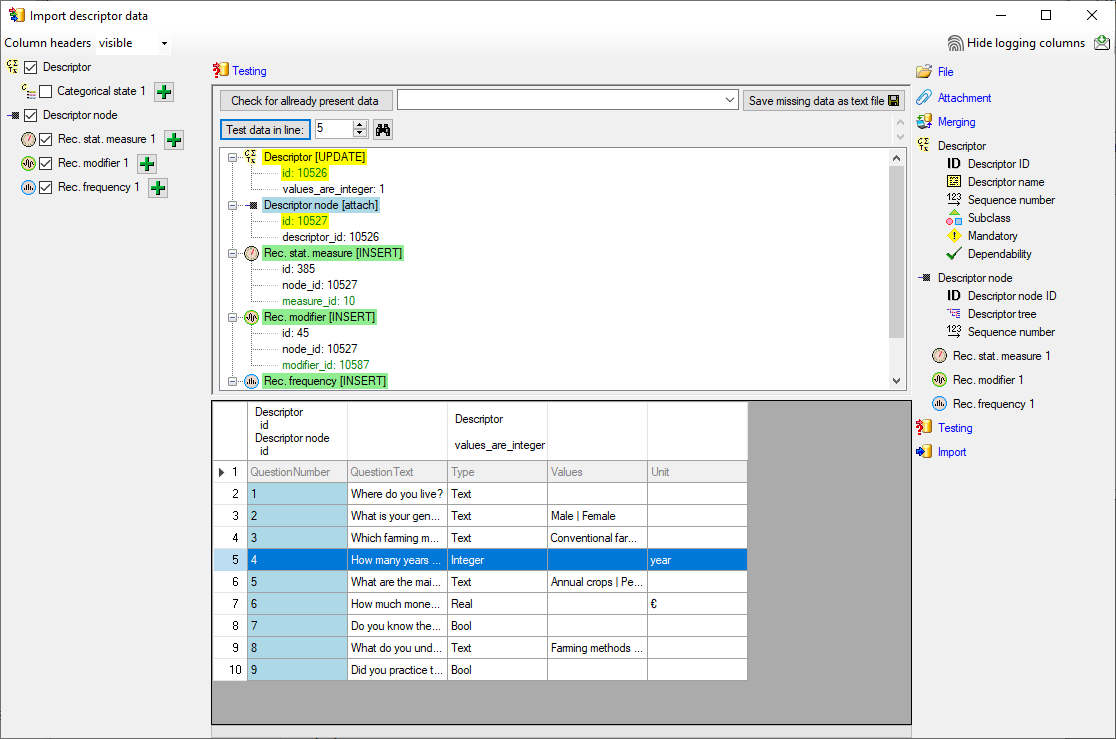Select Descriptor tree entry in right panel
Viewport: 1116px width, 739px height.
(1001, 314)
